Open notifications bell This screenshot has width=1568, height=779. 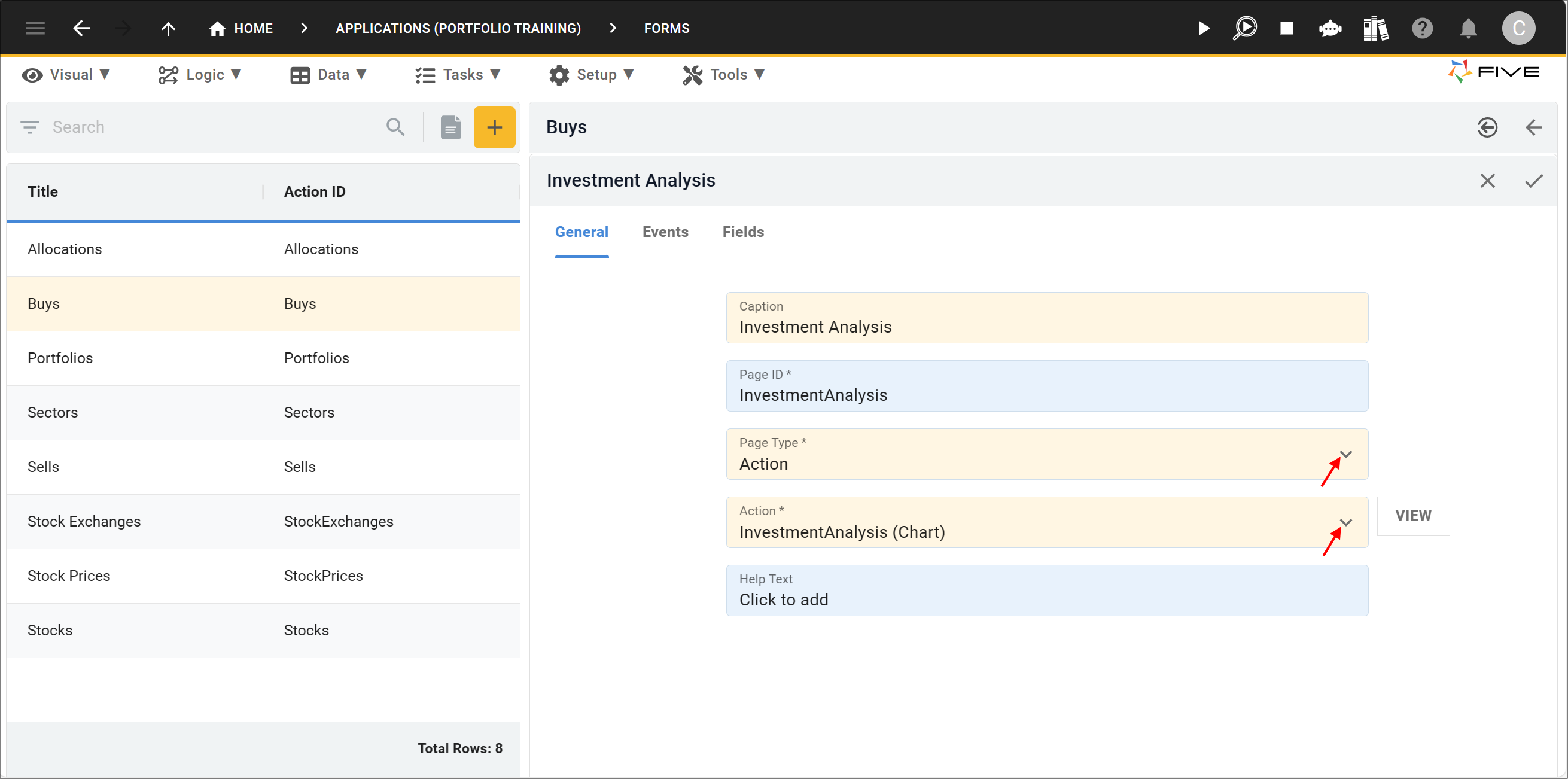(x=1469, y=28)
